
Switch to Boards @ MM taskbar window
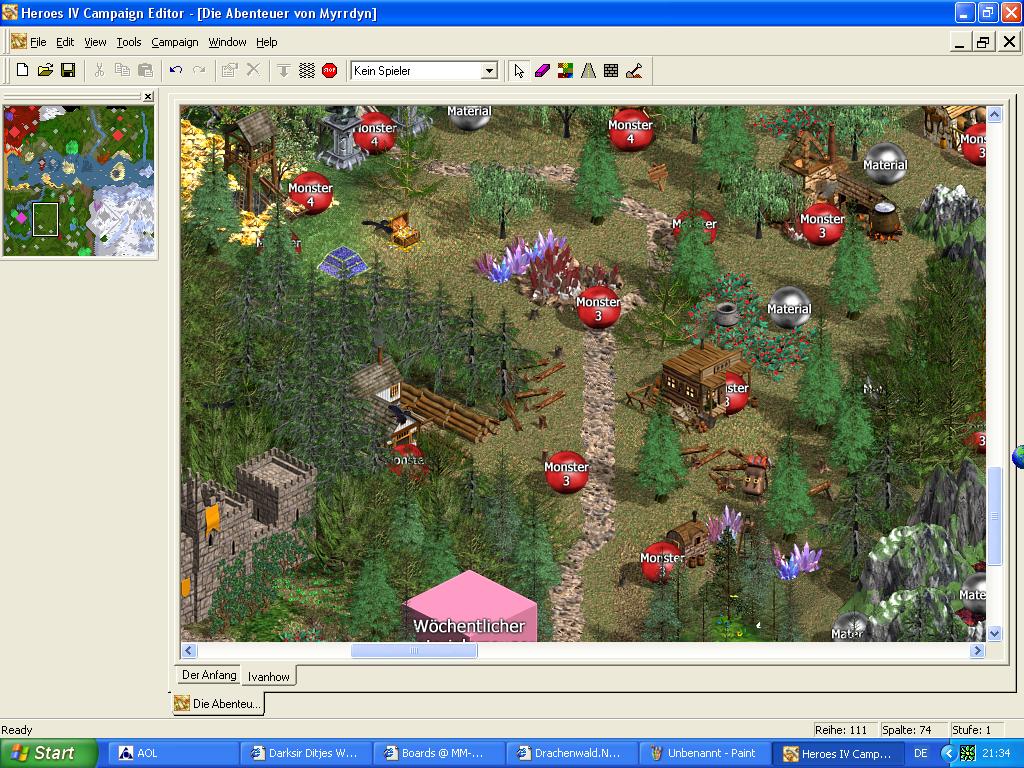[439, 753]
